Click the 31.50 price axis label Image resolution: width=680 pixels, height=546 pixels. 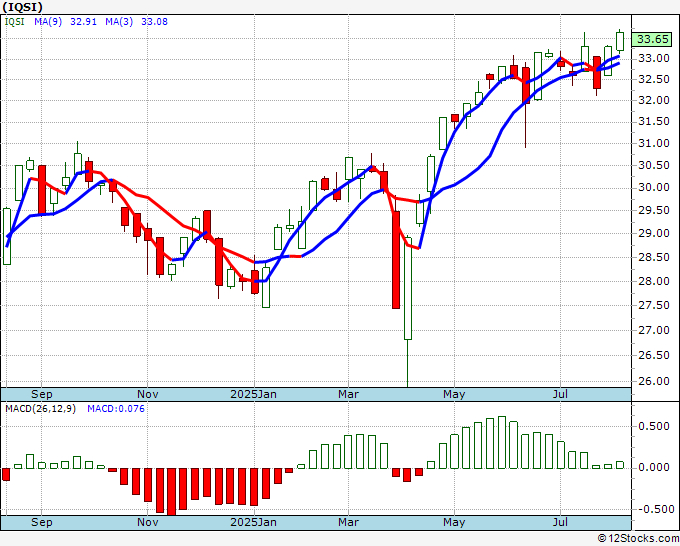coord(654,121)
